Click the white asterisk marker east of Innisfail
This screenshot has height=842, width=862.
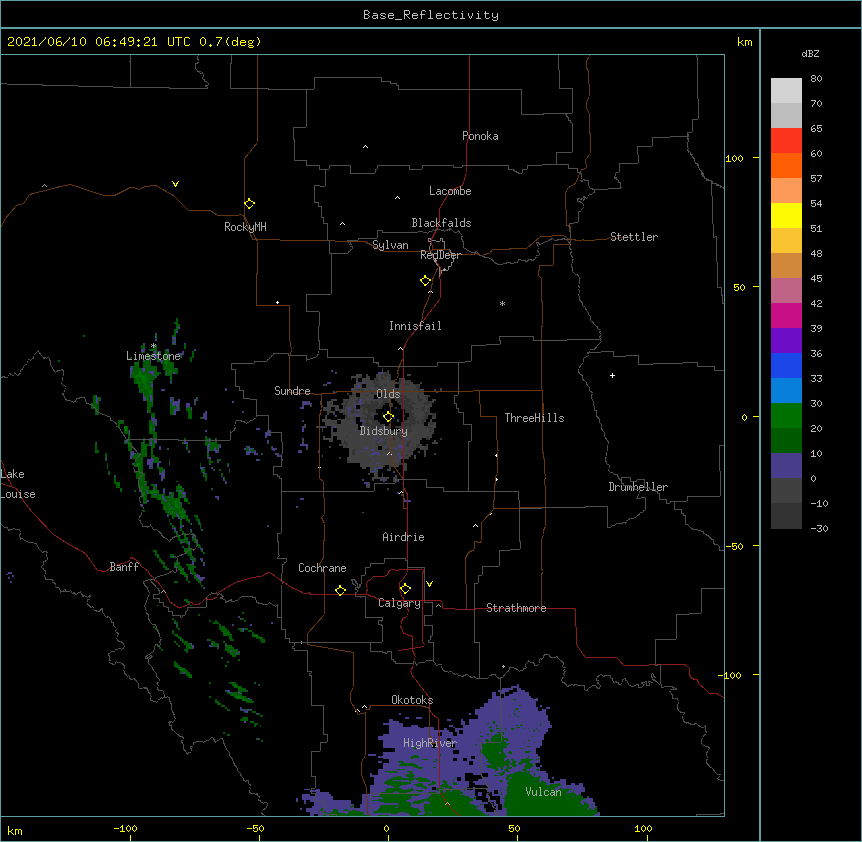(502, 303)
